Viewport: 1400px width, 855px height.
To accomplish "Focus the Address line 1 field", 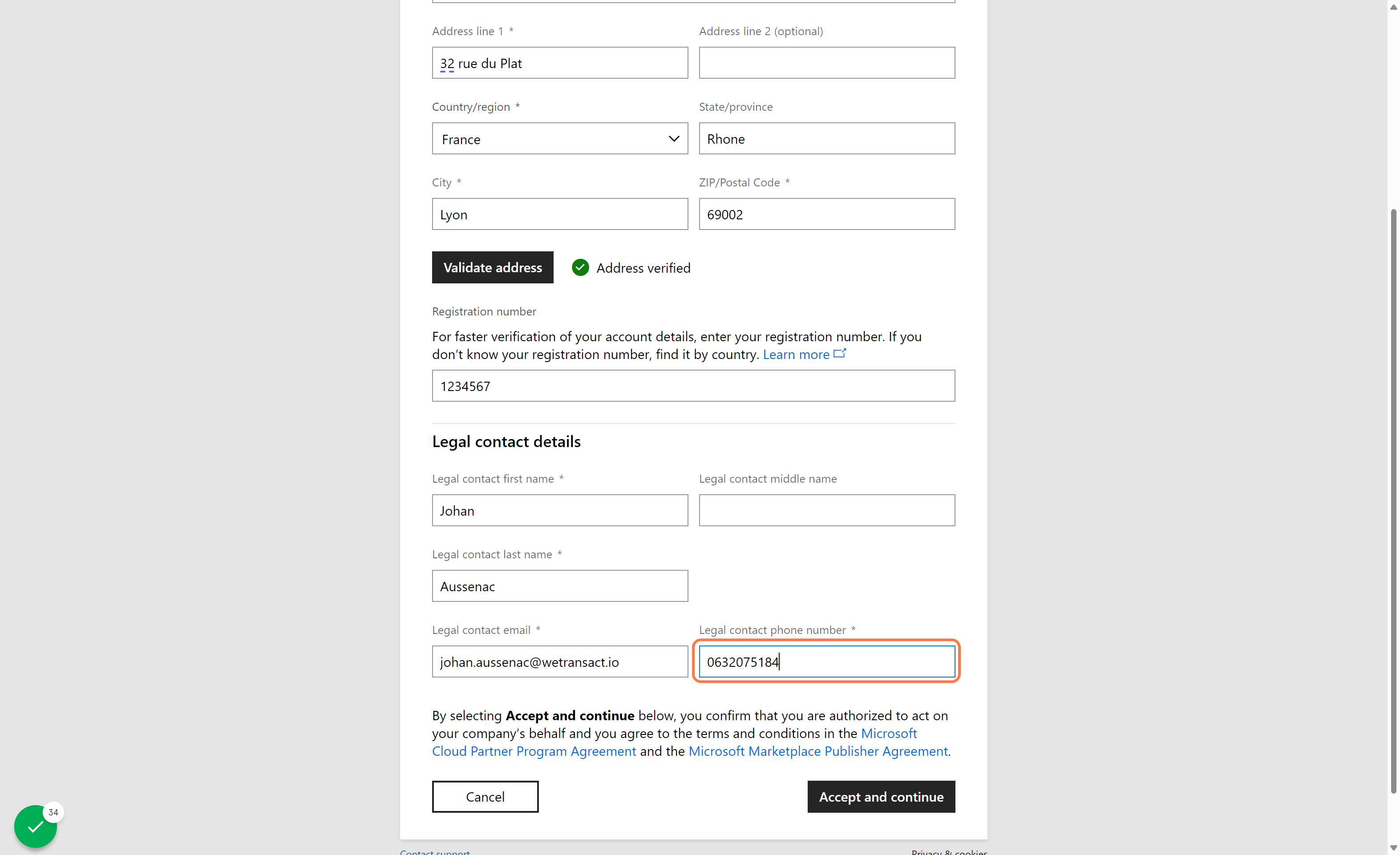I will [x=560, y=63].
